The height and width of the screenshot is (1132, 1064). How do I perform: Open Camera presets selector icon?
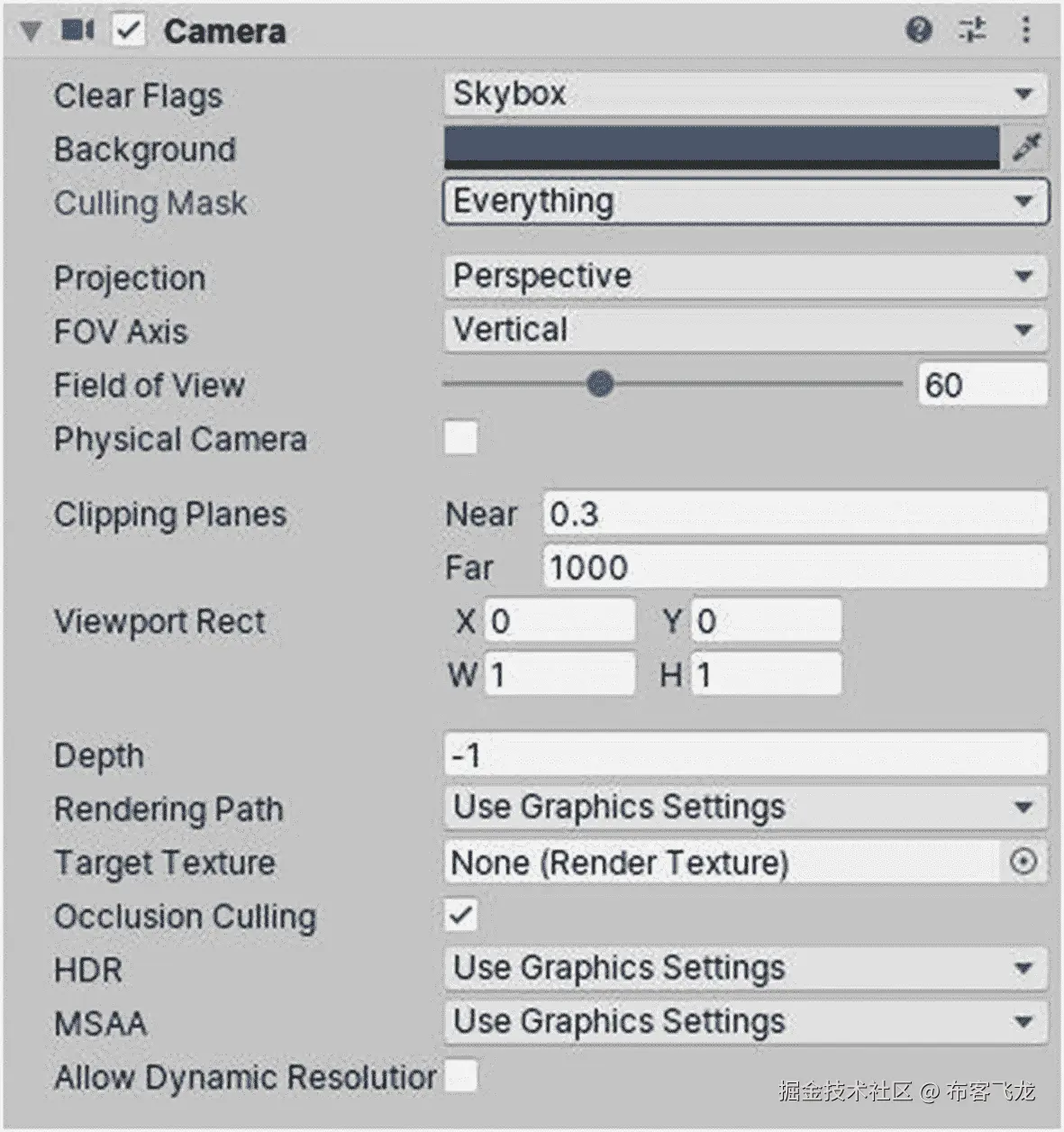point(972,31)
